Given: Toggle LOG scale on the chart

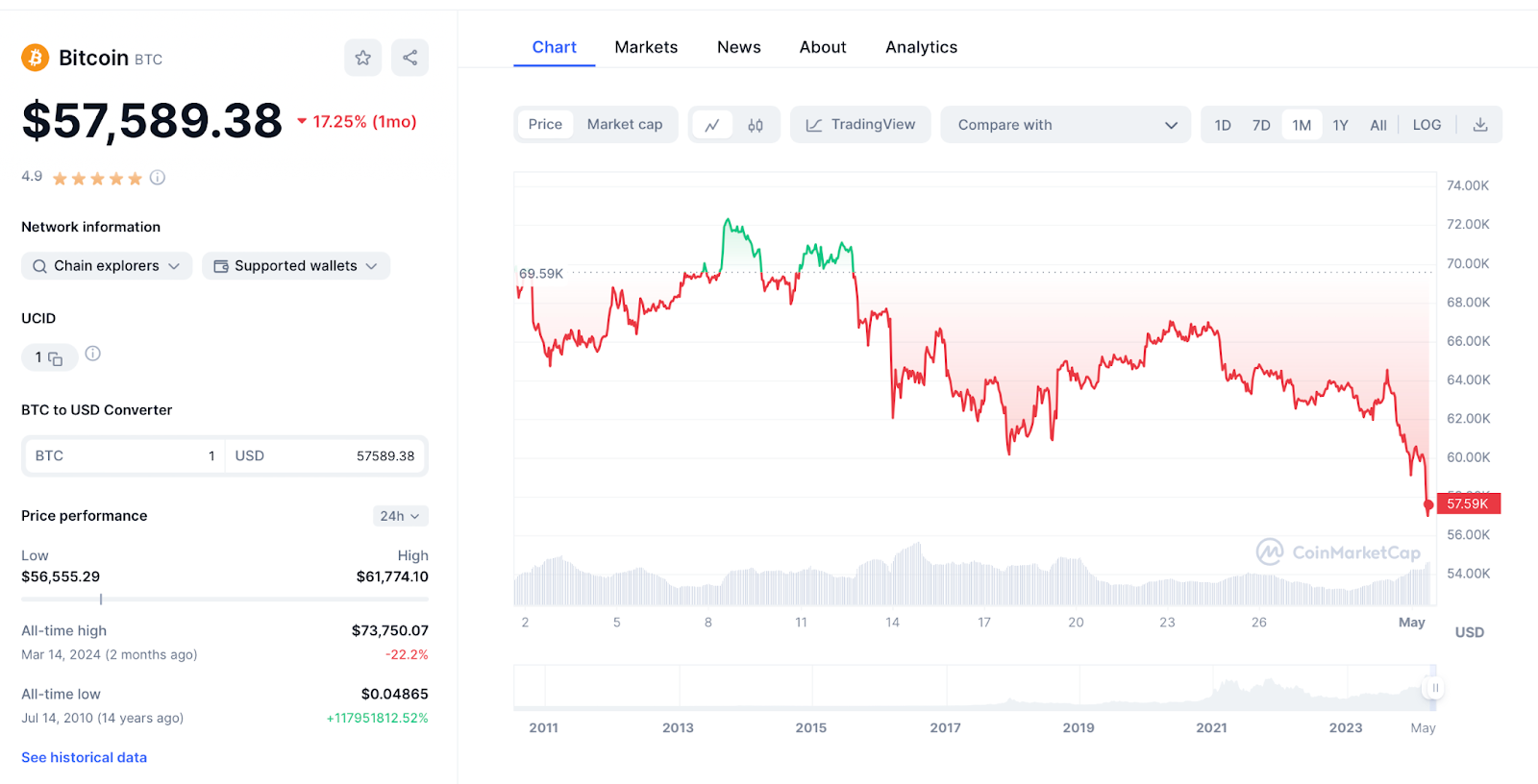Looking at the screenshot, I should 1426,125.
